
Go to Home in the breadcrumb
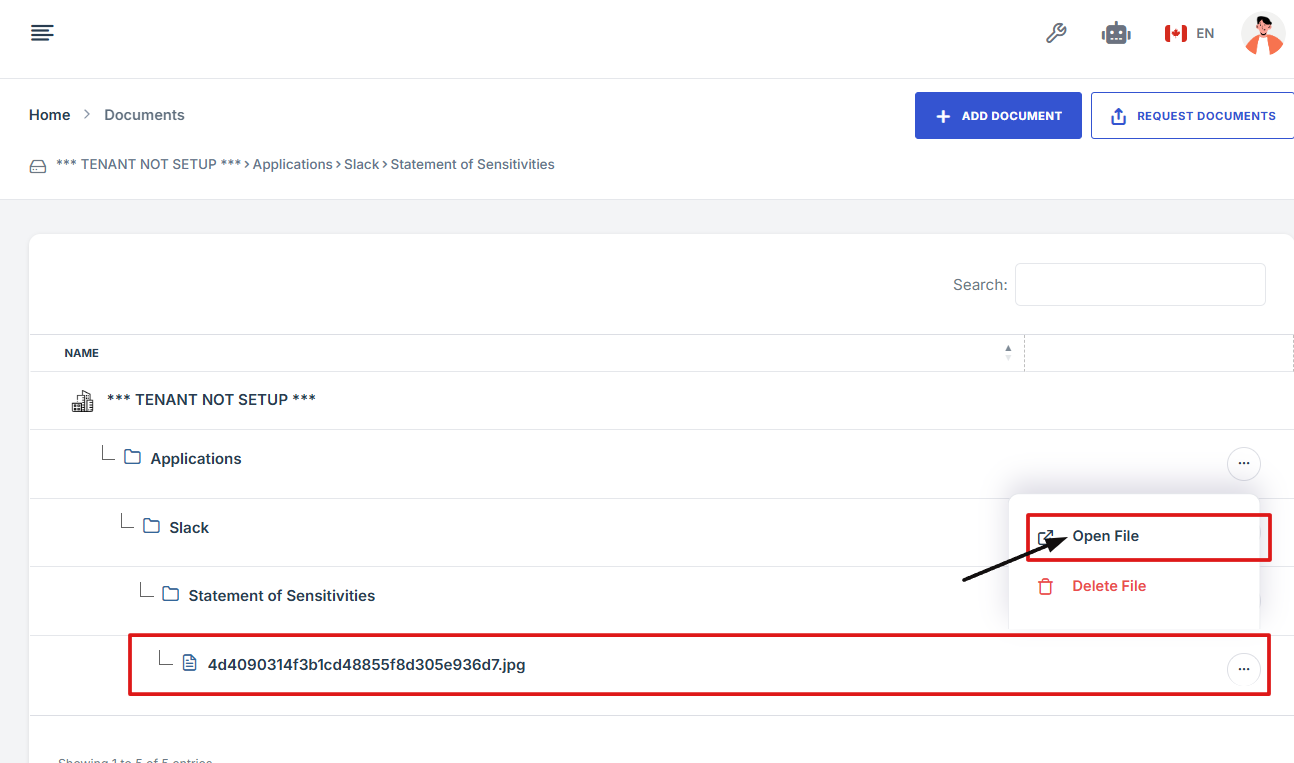click(49, 115)
